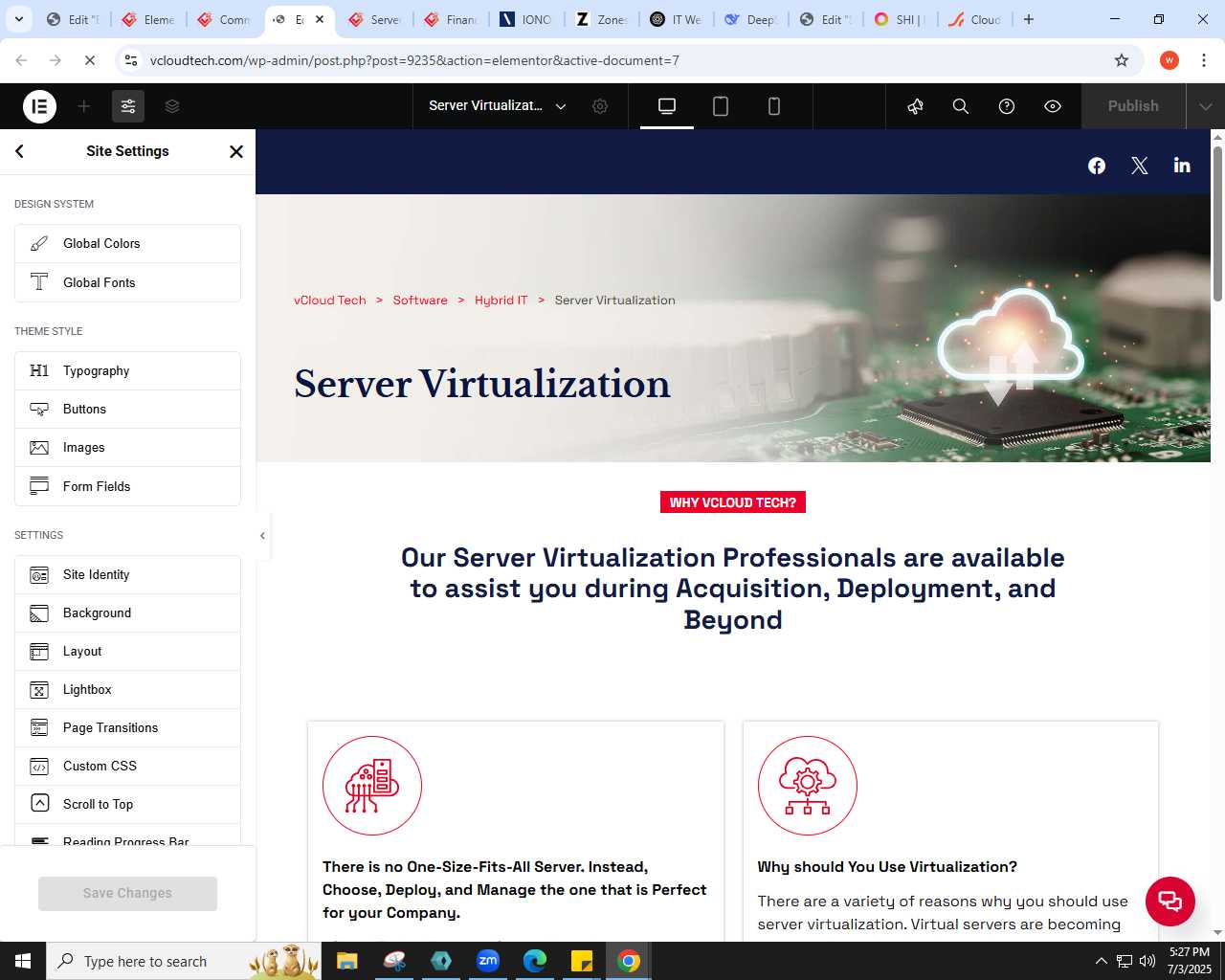
Task: Click the X (Twitter) icon in header
Action: (x=1139, y=166)
